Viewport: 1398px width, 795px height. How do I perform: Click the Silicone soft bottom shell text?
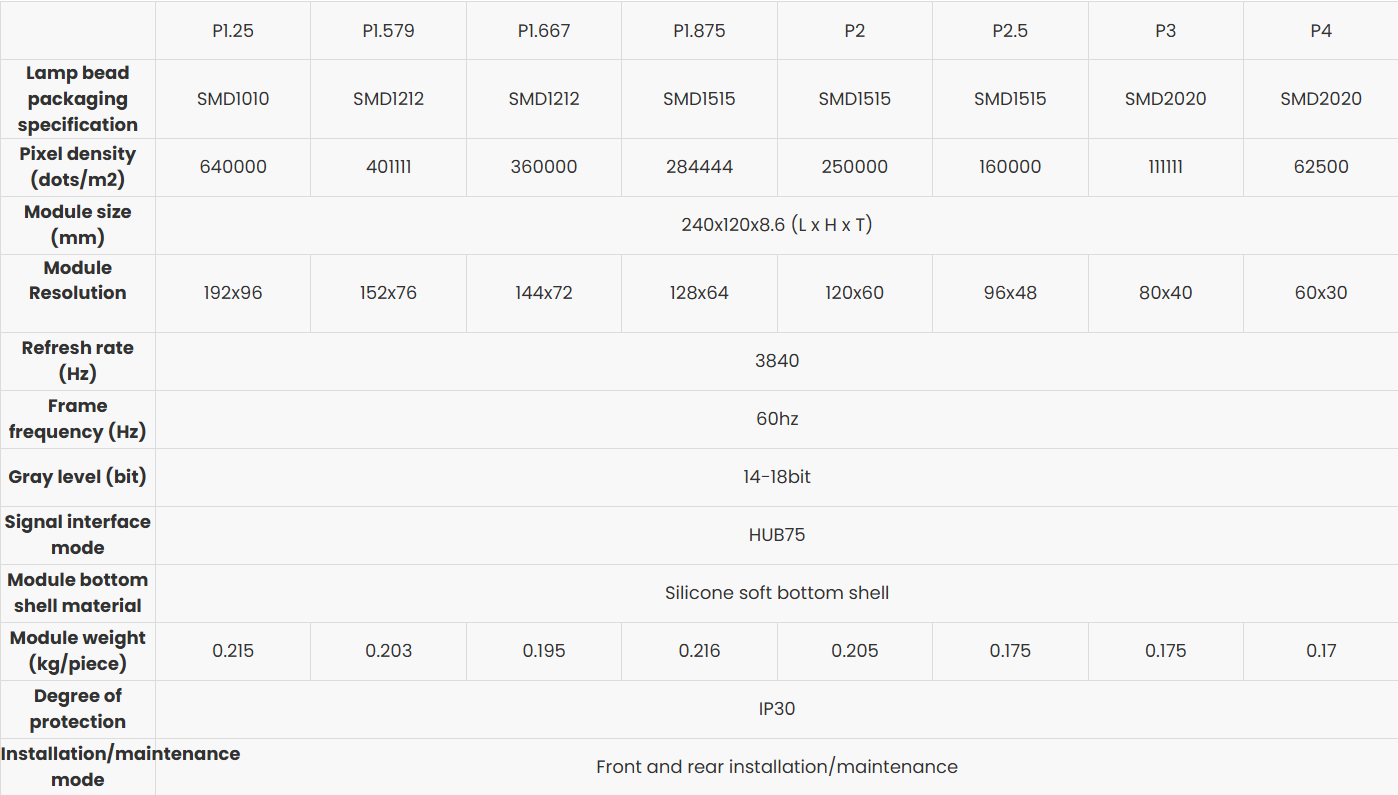[776, 593]
